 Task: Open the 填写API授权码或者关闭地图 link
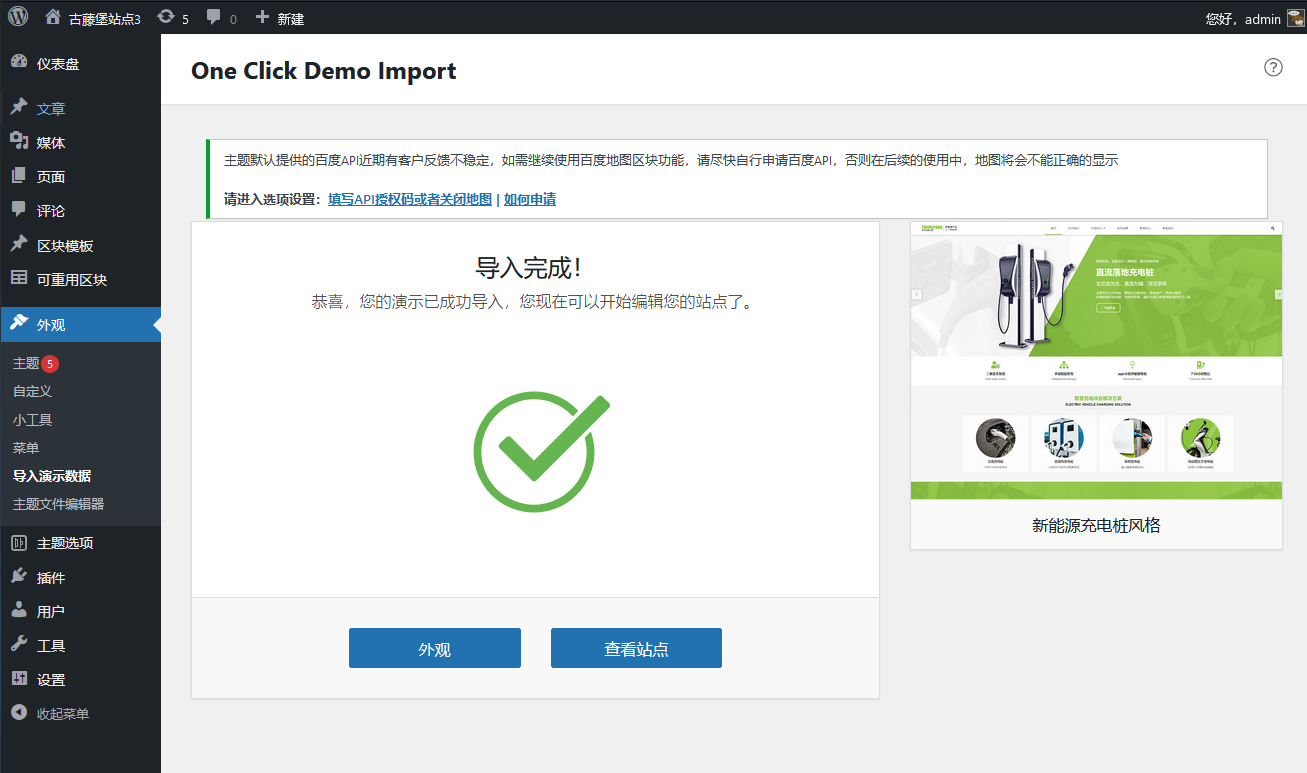pyautogui.click(x=410, y=199)
